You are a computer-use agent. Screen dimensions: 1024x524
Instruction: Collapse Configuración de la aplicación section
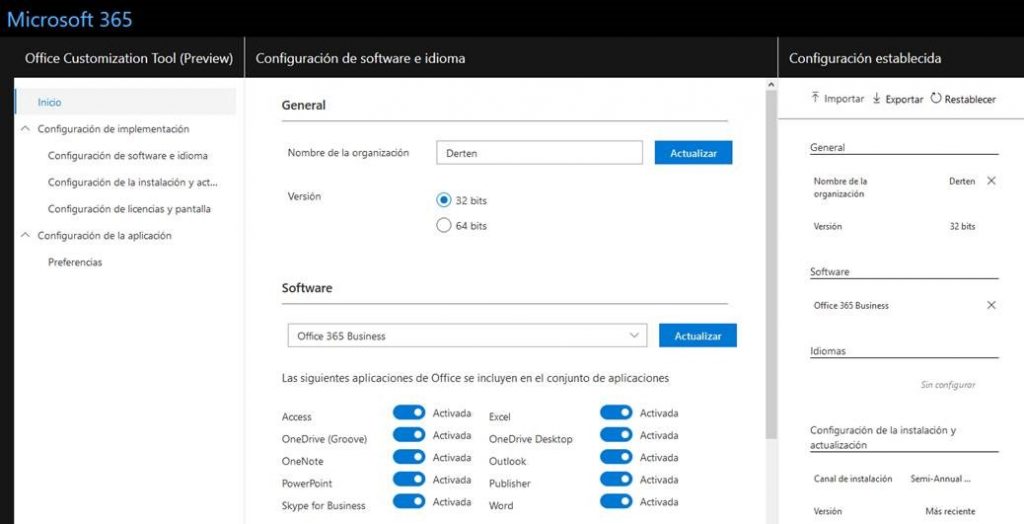pyautogui.click(x=25, y=235)
